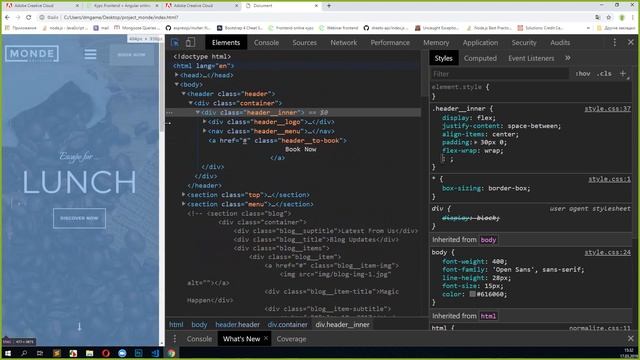640x360 pixels.
Task: Expand the div header__logo node
Action: [204, 121]
